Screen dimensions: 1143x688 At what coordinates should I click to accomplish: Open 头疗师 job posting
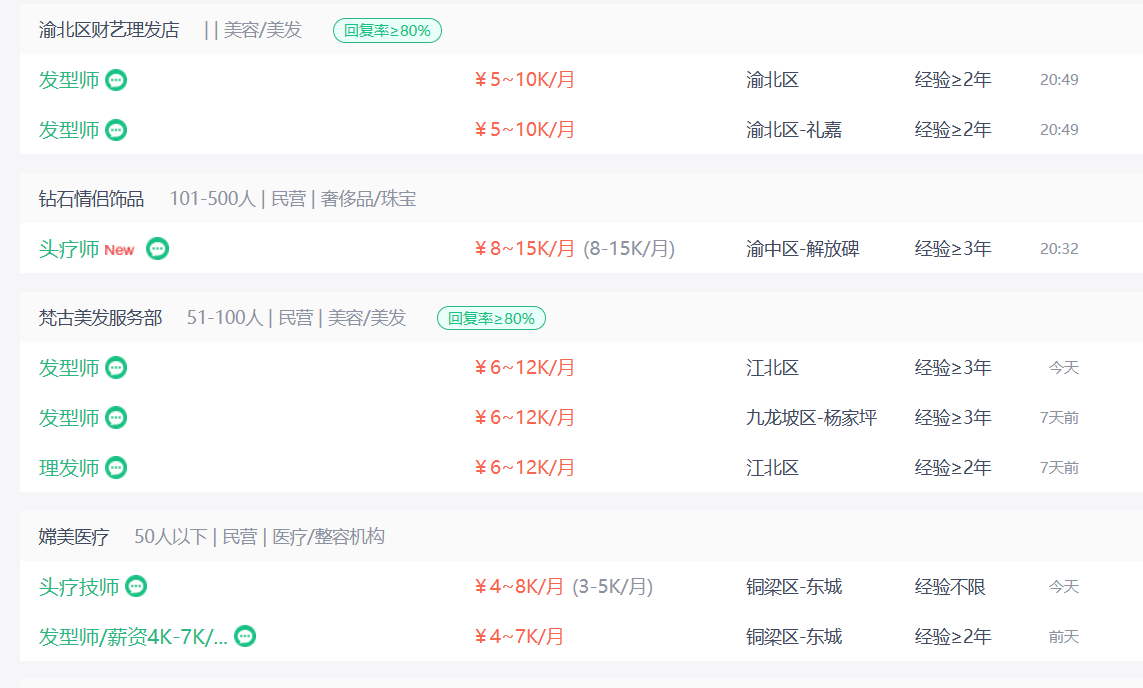point(69,249)
